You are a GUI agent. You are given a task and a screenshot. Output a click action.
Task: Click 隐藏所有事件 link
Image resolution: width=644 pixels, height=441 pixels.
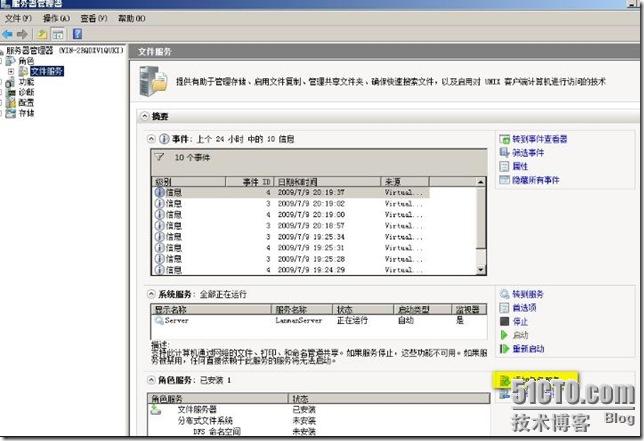[x=536, y=180]
